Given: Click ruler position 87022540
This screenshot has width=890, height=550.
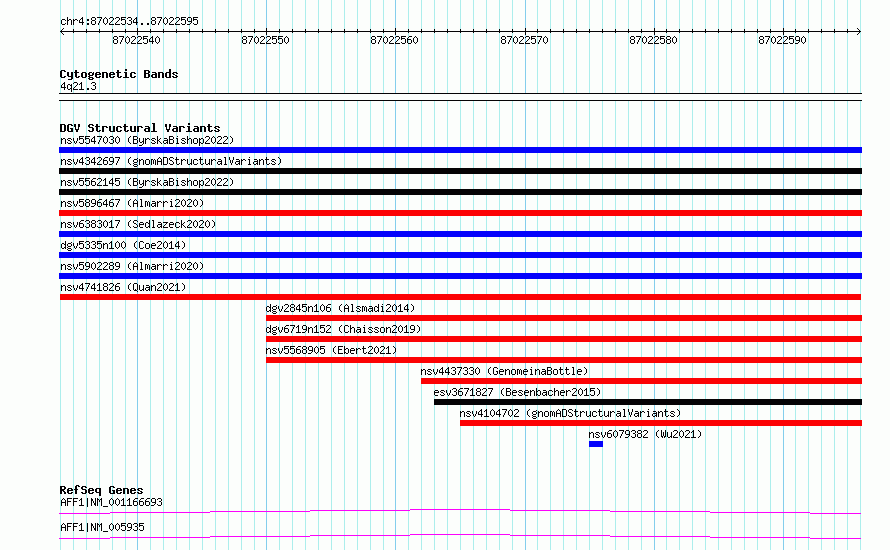Looking at the screenshot, I should click(x=136, y=40).
